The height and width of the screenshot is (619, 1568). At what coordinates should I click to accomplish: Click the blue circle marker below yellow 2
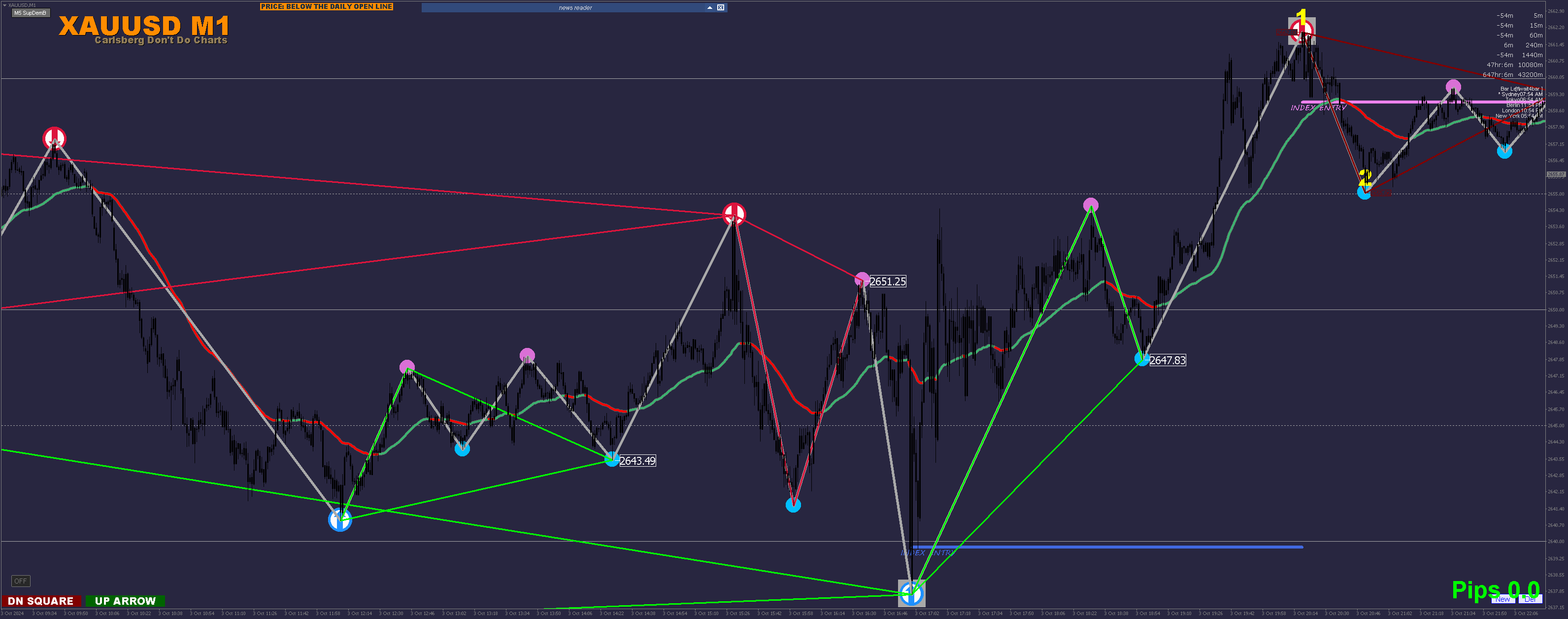1364,193
